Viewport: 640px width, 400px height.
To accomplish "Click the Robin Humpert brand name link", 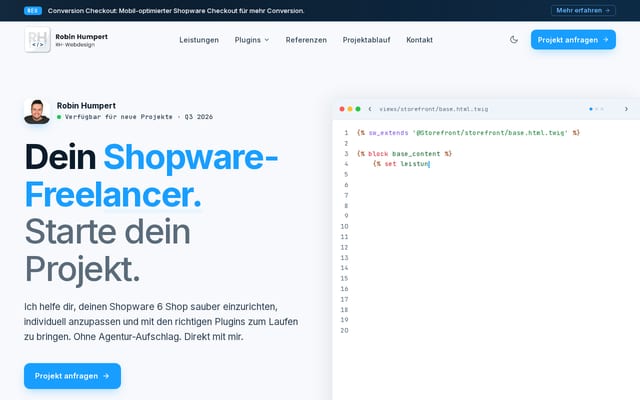I will click(x=82, y=37).
